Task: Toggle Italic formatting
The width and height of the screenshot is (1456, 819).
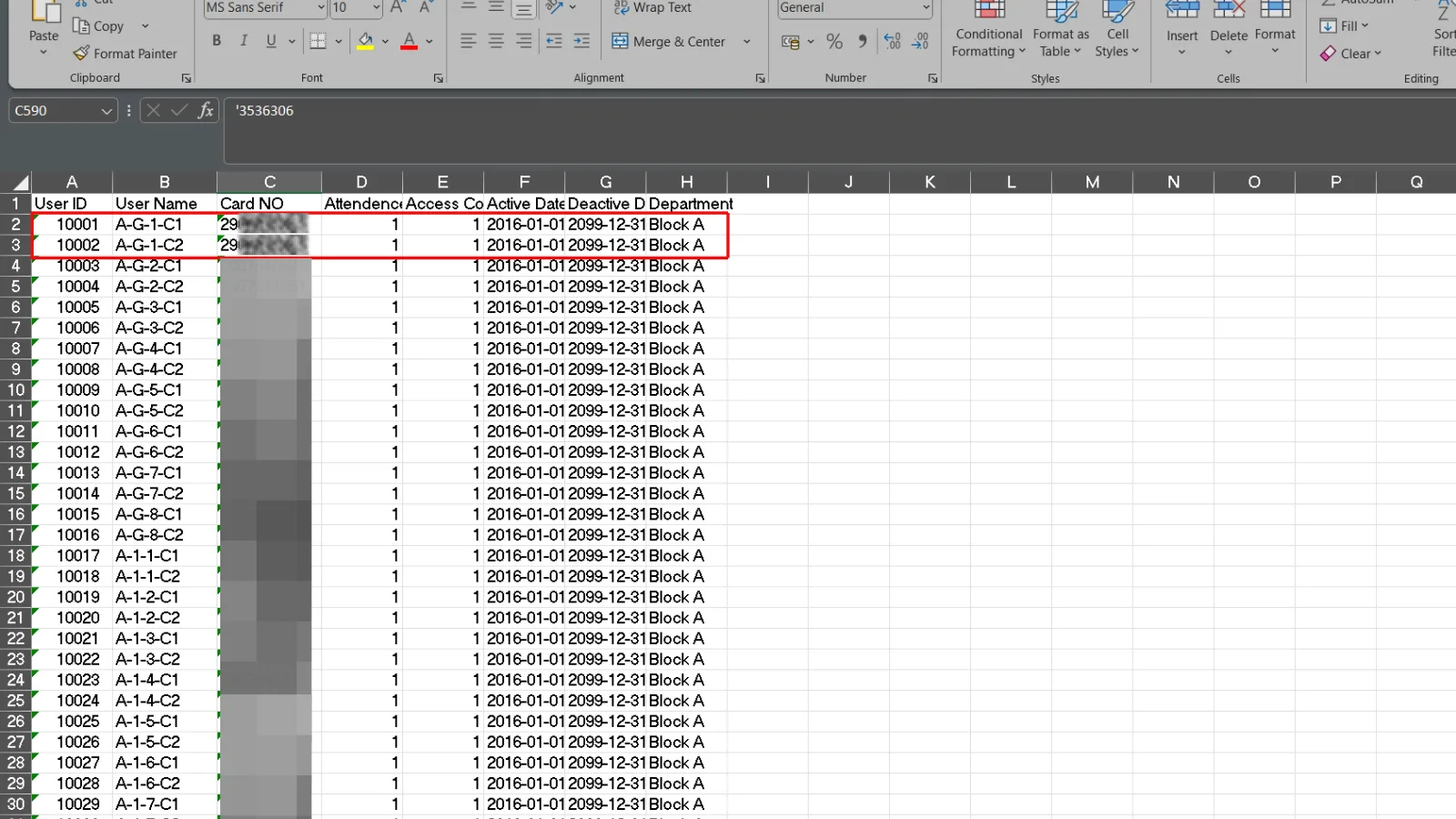Action: [x=244, y=41]
